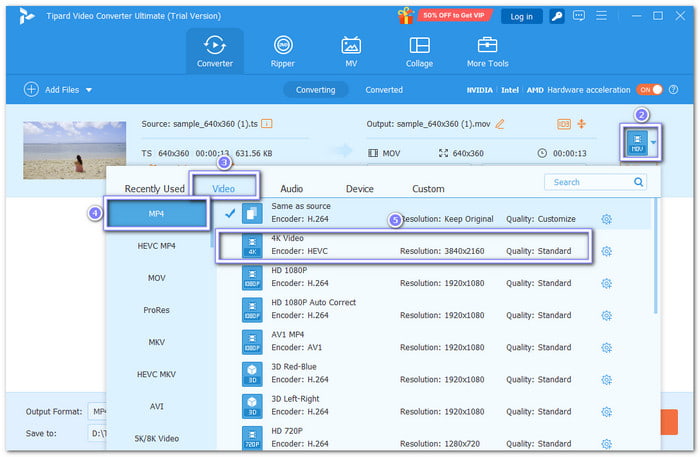Switch to the Device tab
The image size is (700, 457).
click(x=359, y=188)
